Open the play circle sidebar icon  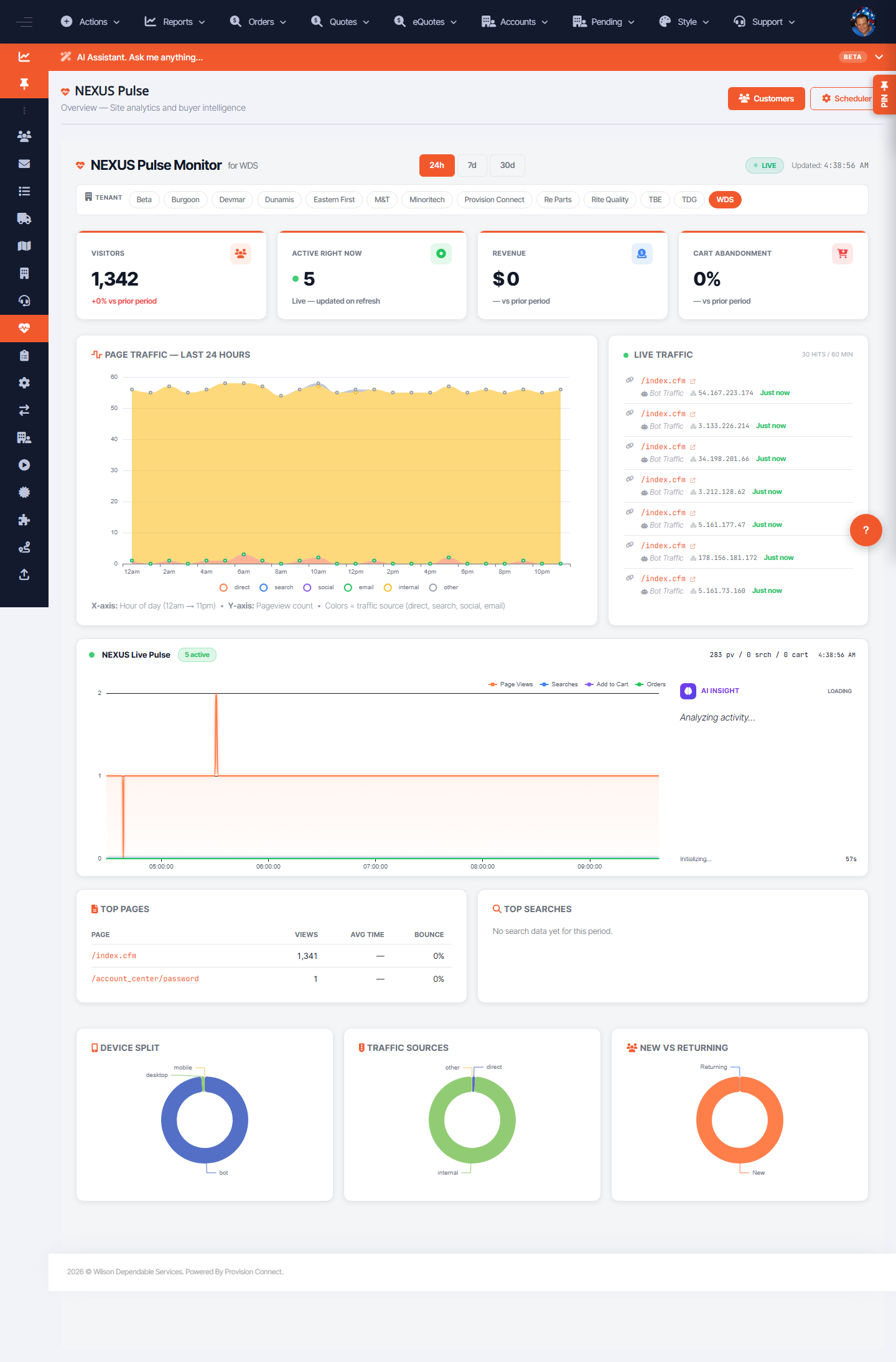click(x=24, y=465)
